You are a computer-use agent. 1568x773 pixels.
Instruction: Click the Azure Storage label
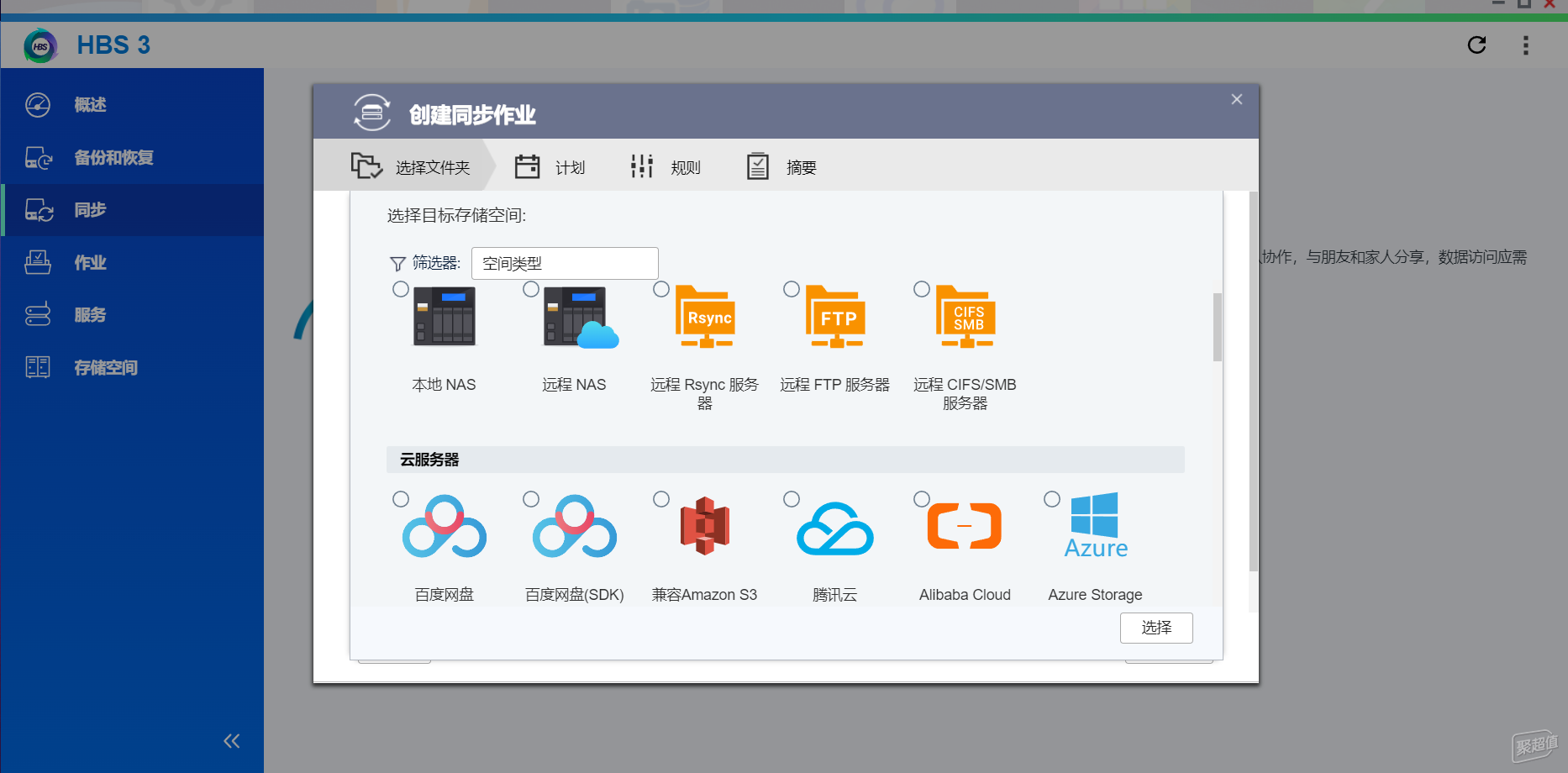click(1095, 595)
